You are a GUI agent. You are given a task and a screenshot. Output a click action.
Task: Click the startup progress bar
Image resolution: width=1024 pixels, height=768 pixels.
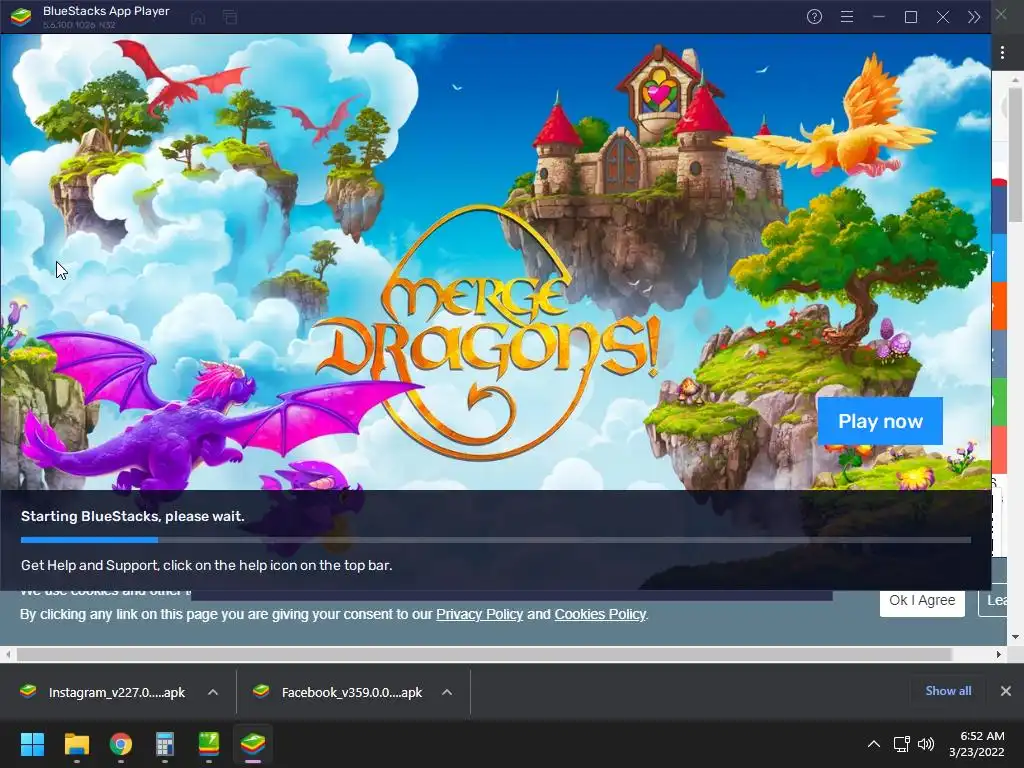click(x=496, y=540)
